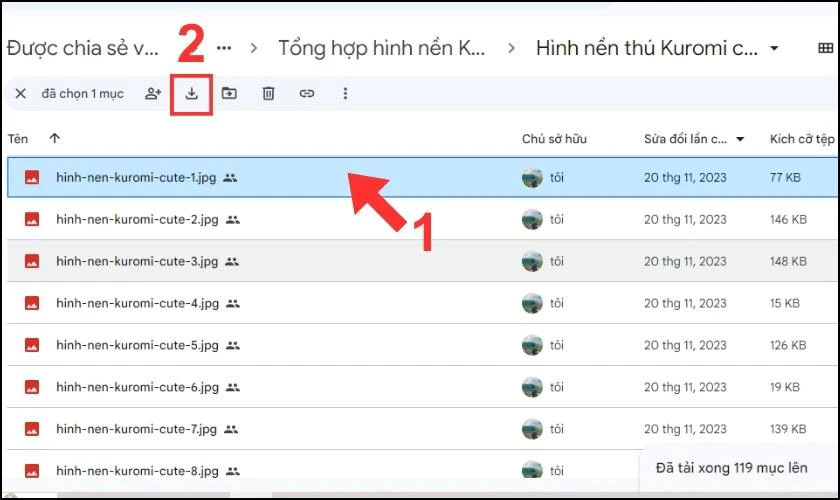The width and height of the screenshot is (840, 500).
Task: Click the 'Đã tải xong 119 mục lên' notification
Action: click(x=731, y=468)
